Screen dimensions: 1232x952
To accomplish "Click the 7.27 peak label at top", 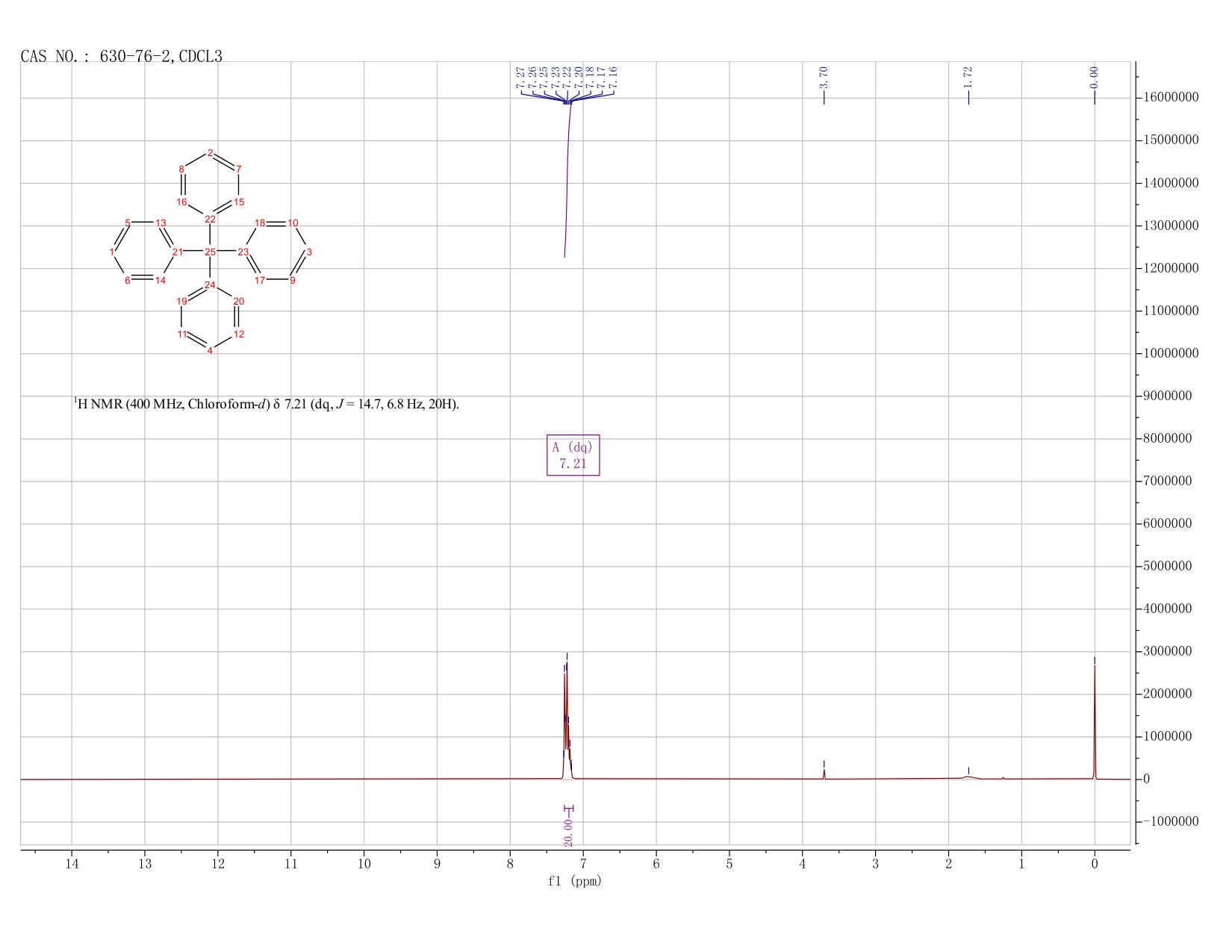I will pyautogui.click(x=520, y=76).
